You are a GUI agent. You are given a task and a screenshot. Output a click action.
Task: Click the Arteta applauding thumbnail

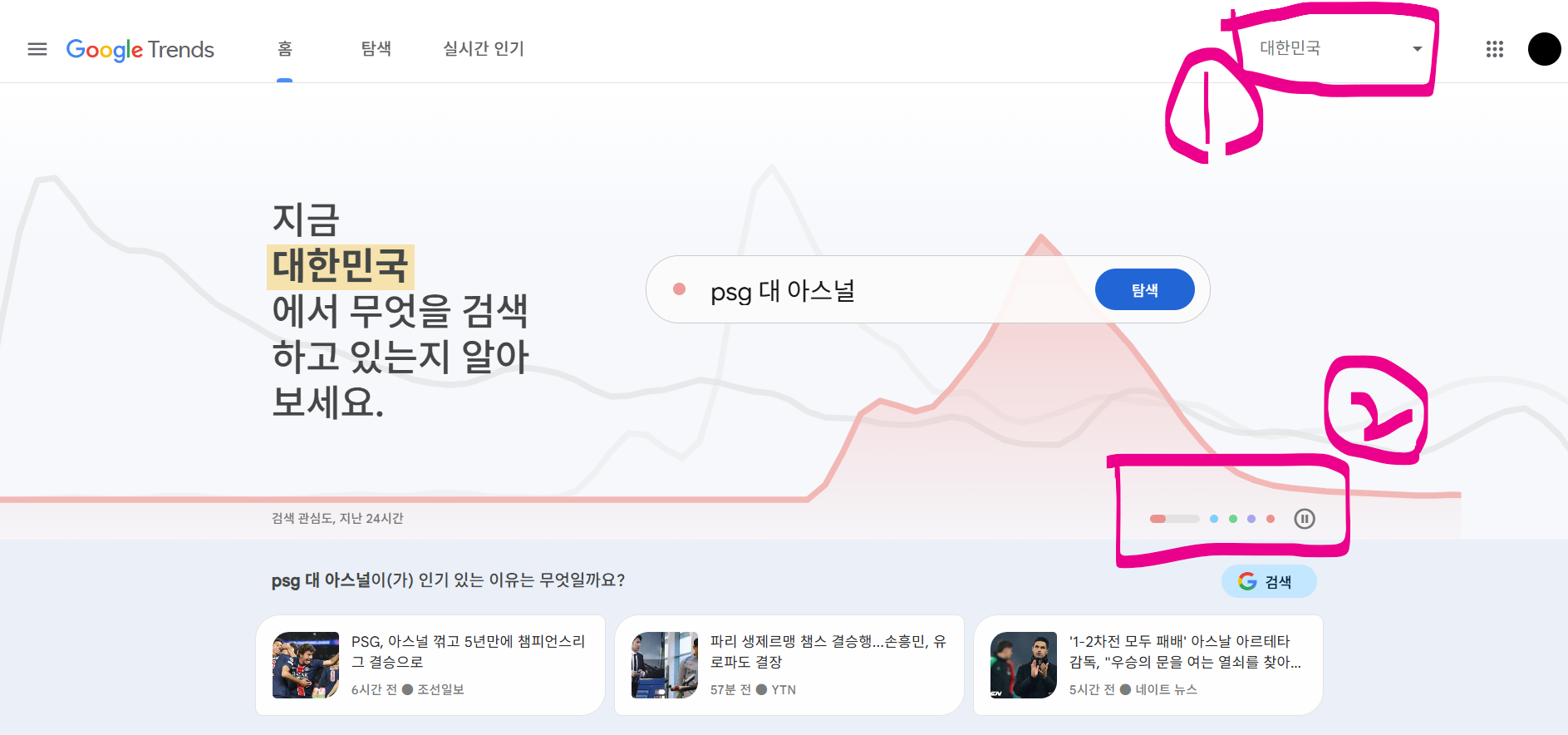(x=1024, y=665)
